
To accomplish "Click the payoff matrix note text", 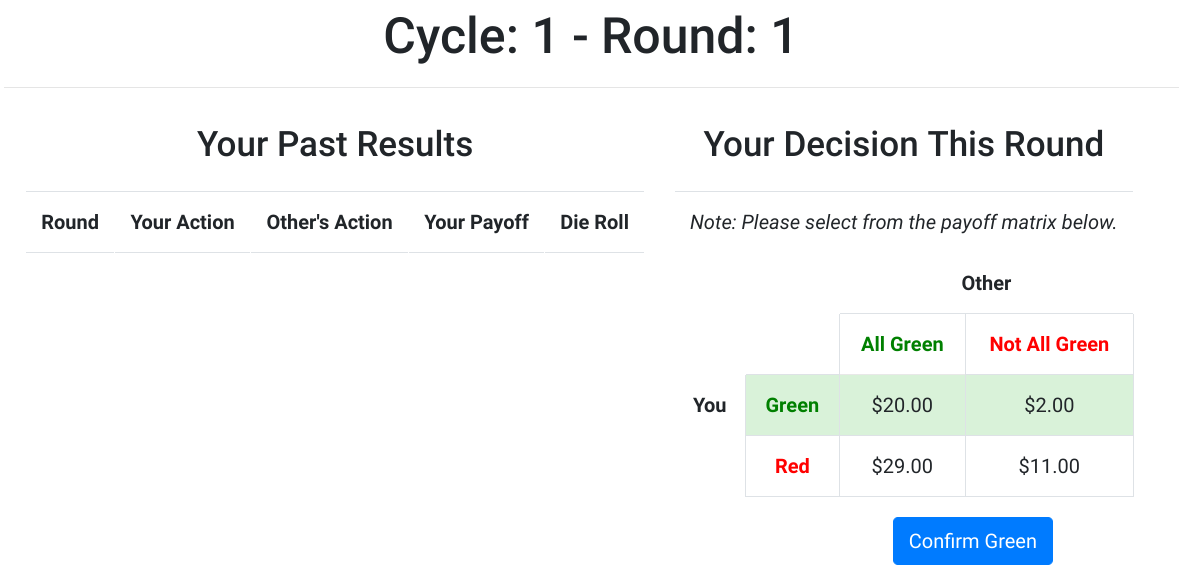I will [903, 222].
